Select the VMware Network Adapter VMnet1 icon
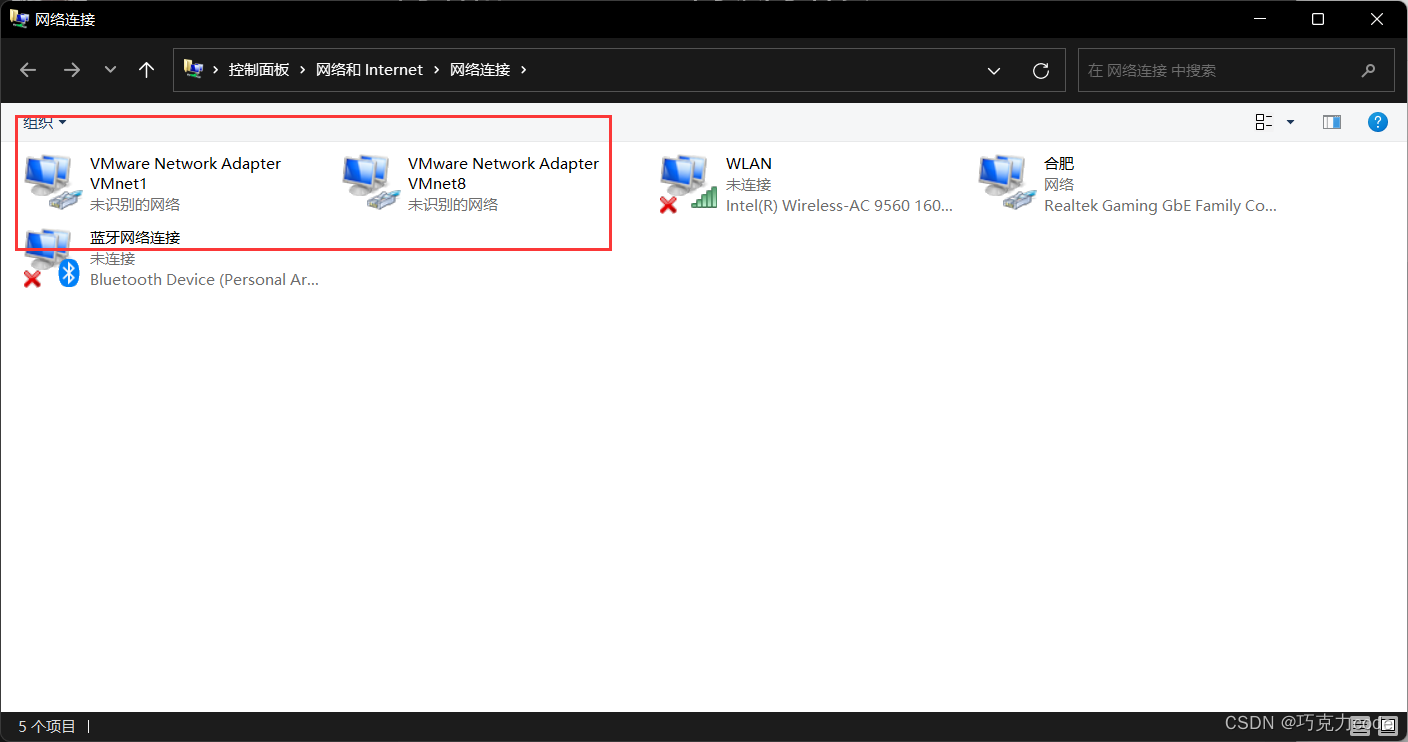The height and width of the screenshot is (742, 1408). tap(51, 182)
